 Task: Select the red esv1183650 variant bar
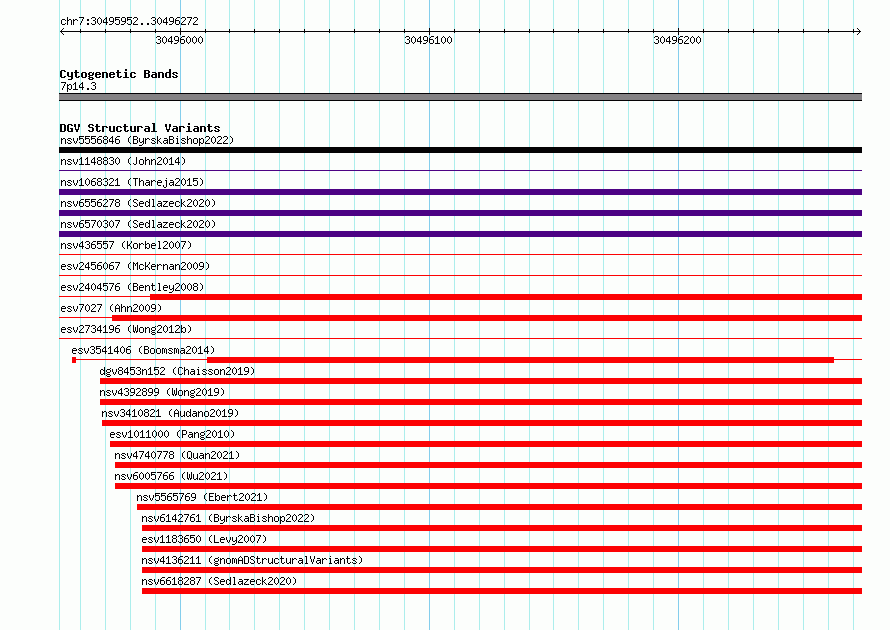click(502, 549)
